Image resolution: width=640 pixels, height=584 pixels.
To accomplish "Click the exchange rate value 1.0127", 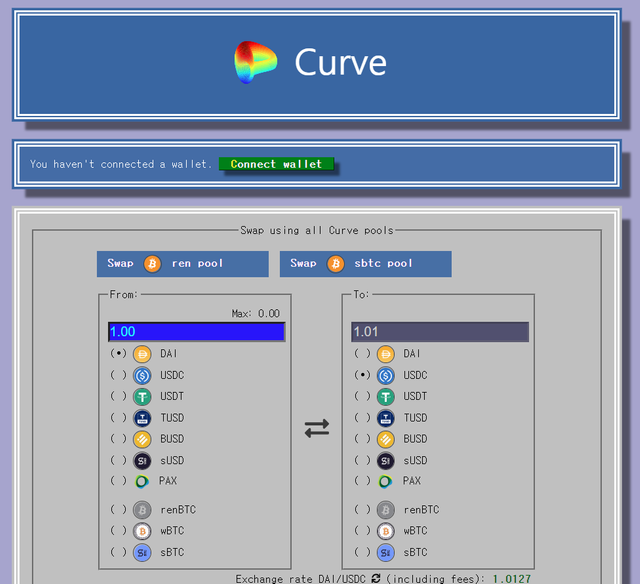I will click(511, 579).
